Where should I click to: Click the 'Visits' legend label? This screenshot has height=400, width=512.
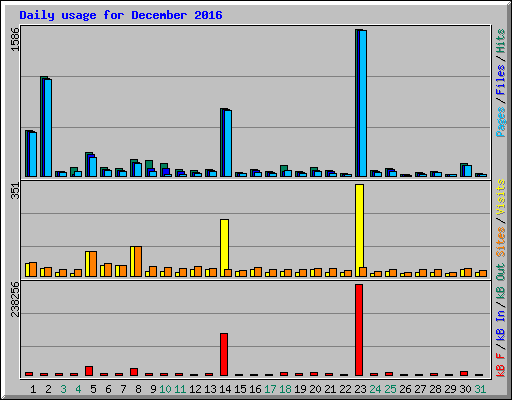[501, 197]
